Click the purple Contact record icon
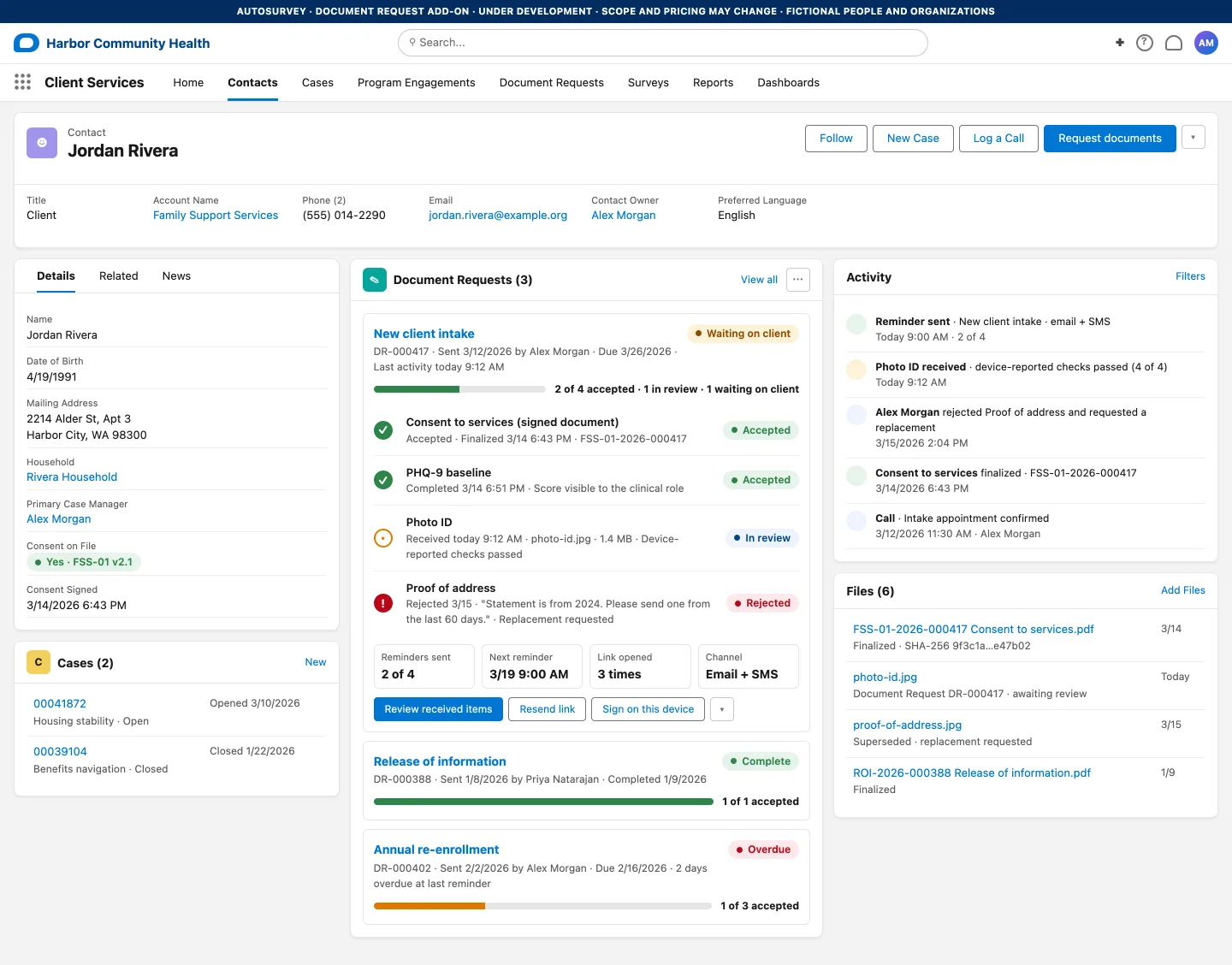The height and width of the screenshot is (965, 1232). pos(42,143)
